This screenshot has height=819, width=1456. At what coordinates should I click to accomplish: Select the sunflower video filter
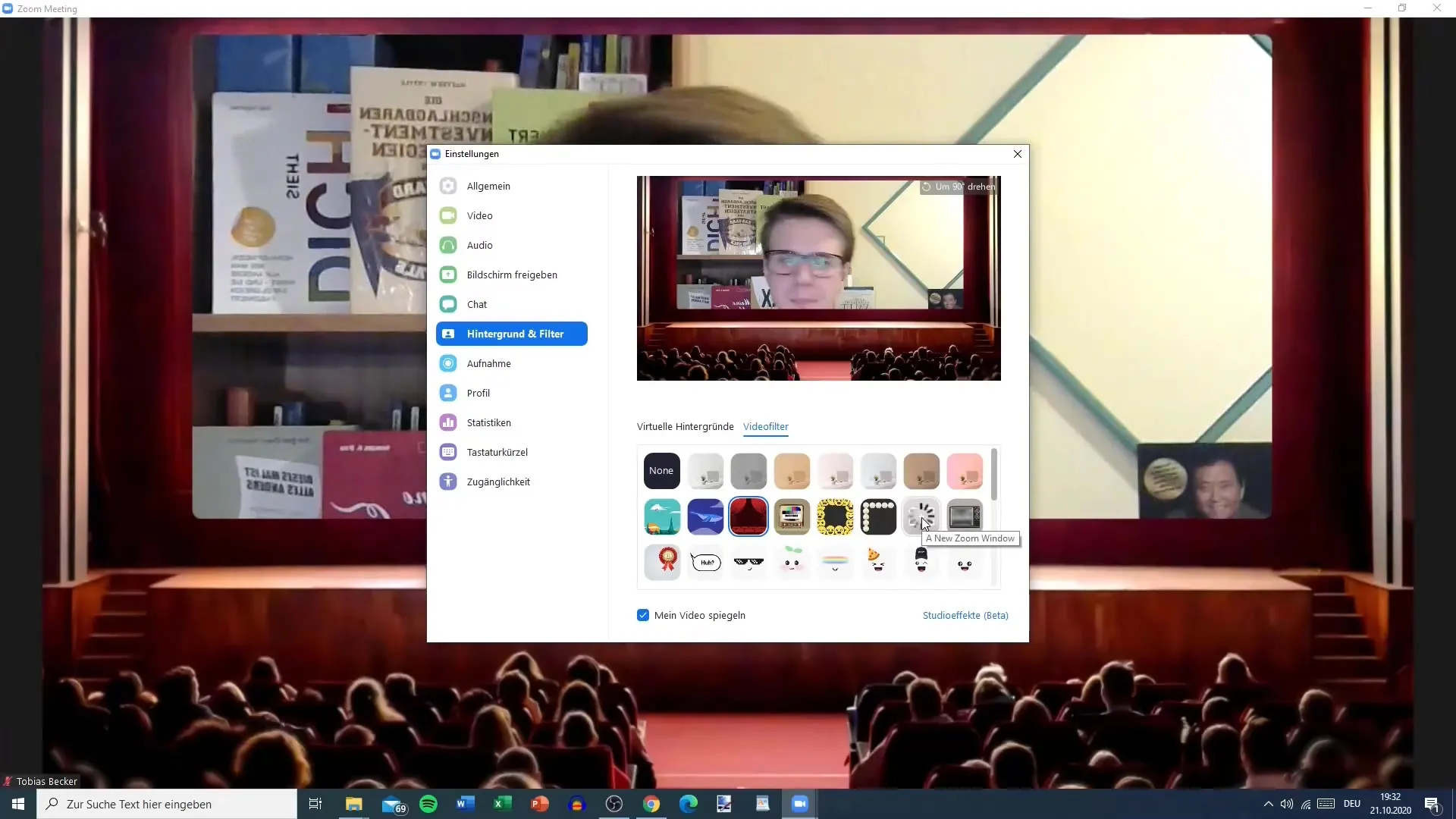click(834, 516)
